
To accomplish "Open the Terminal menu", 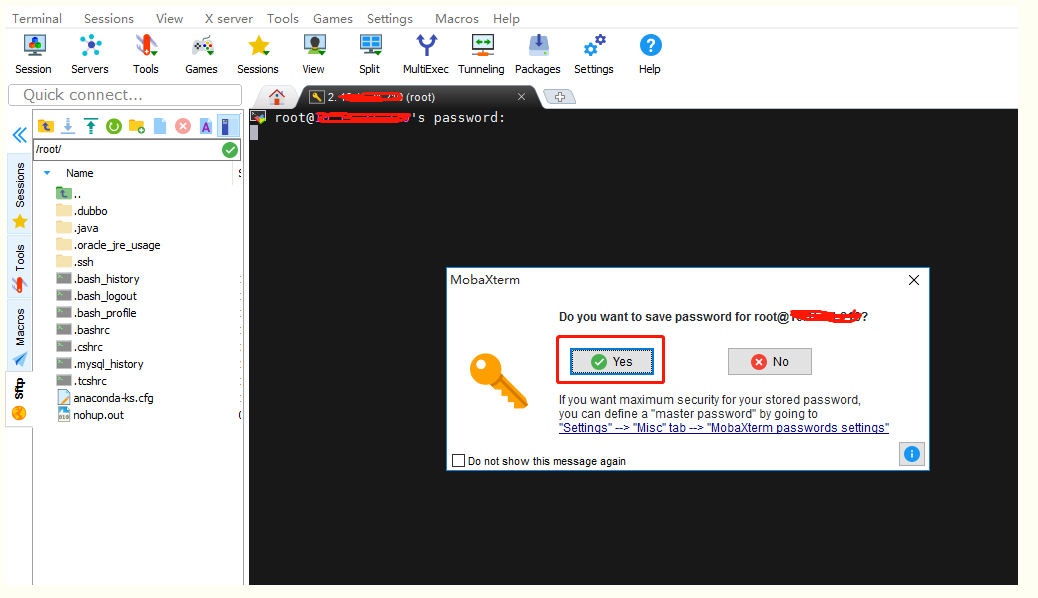I will click(x=37, y=19).
